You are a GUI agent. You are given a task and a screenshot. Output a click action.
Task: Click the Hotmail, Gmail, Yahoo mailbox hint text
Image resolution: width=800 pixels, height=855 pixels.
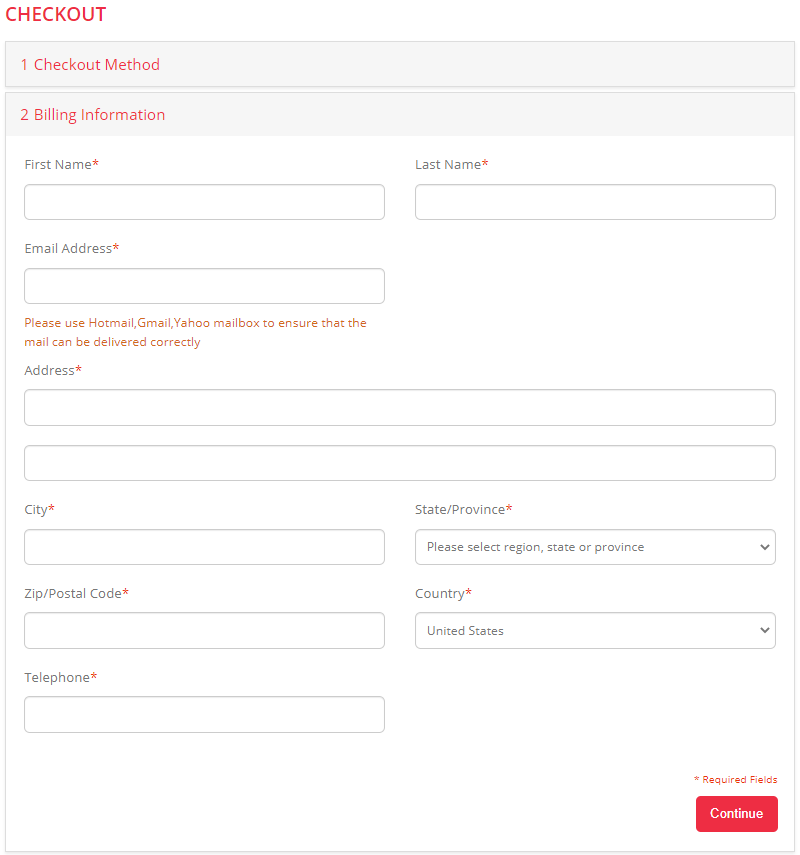point(195,333)
